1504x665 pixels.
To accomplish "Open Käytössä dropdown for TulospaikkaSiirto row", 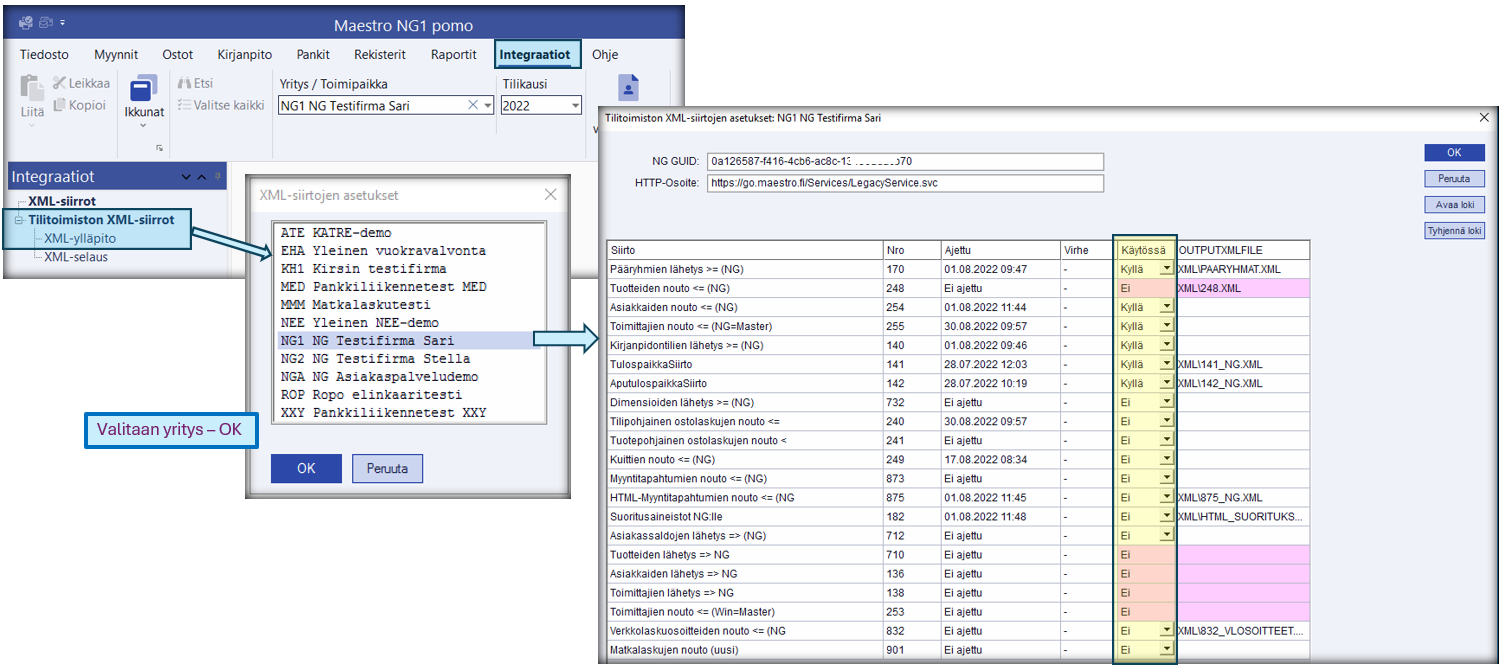I will click(1166, 364).
